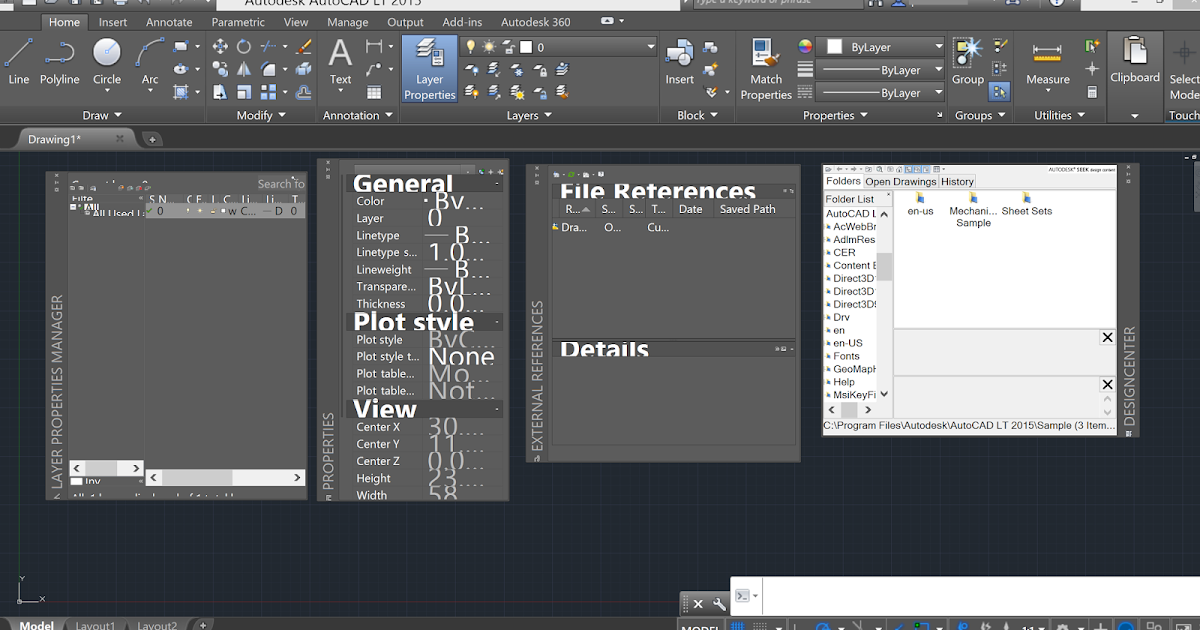Image resolution: width=1200 pixels, height=630 pixels.
Task: Click the ByLayer color swatch
Action: pos(833,47)
